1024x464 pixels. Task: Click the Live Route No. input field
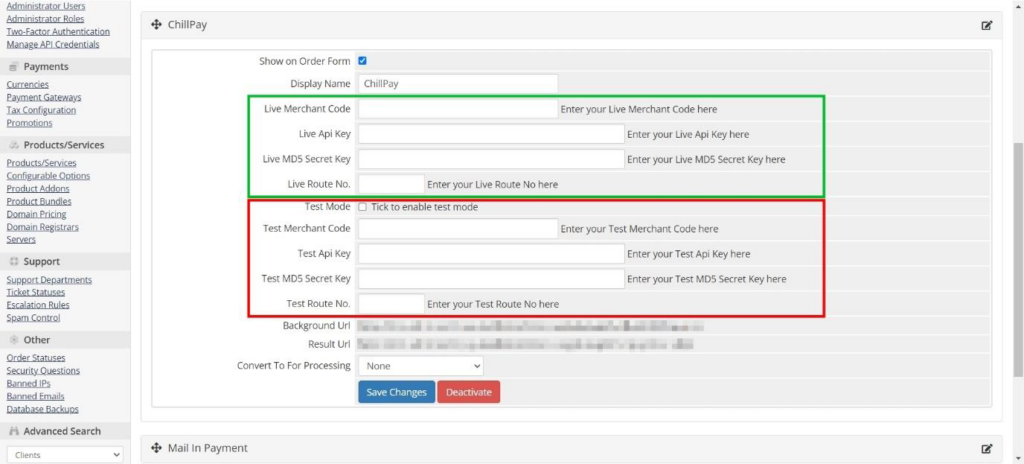pyautogui.click(x=391, y=184)
